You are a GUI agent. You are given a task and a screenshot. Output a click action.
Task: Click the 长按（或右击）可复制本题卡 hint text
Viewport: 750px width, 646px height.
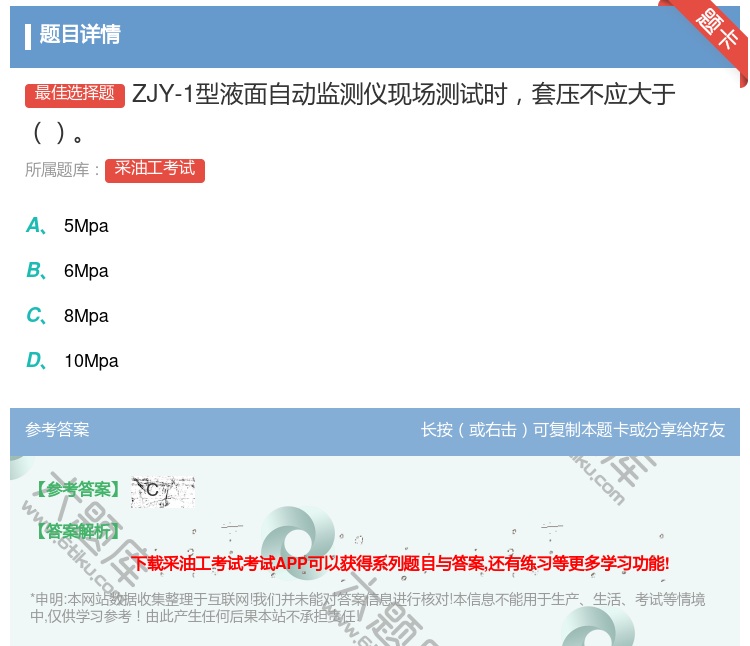(573, 430)
